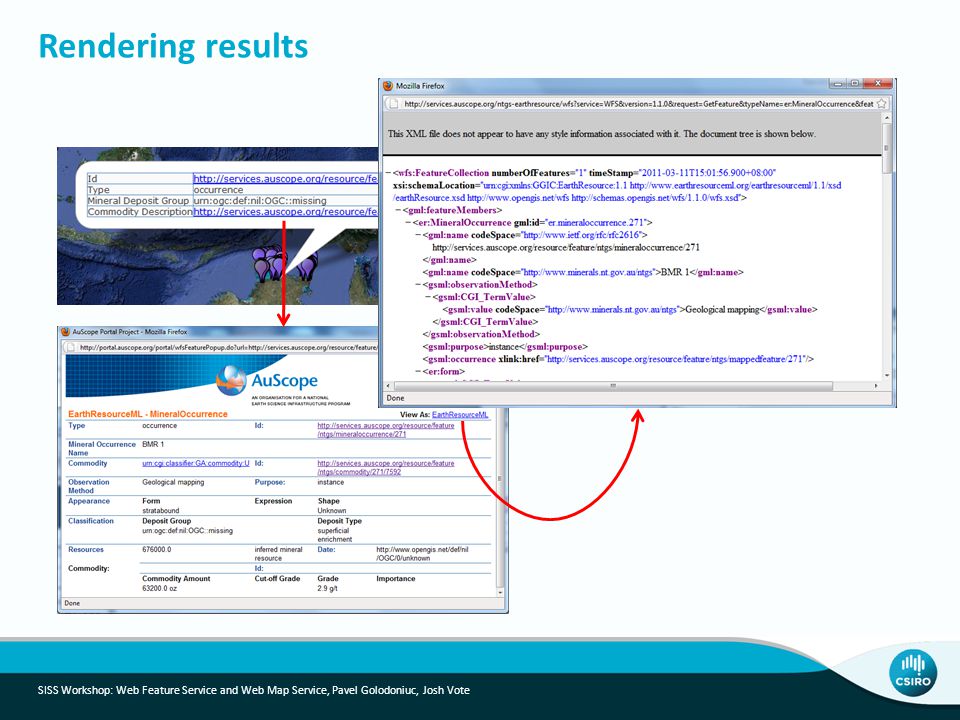960x720 pixels.
Task: Click the AuScope globe logo
Action: (231, 380)
